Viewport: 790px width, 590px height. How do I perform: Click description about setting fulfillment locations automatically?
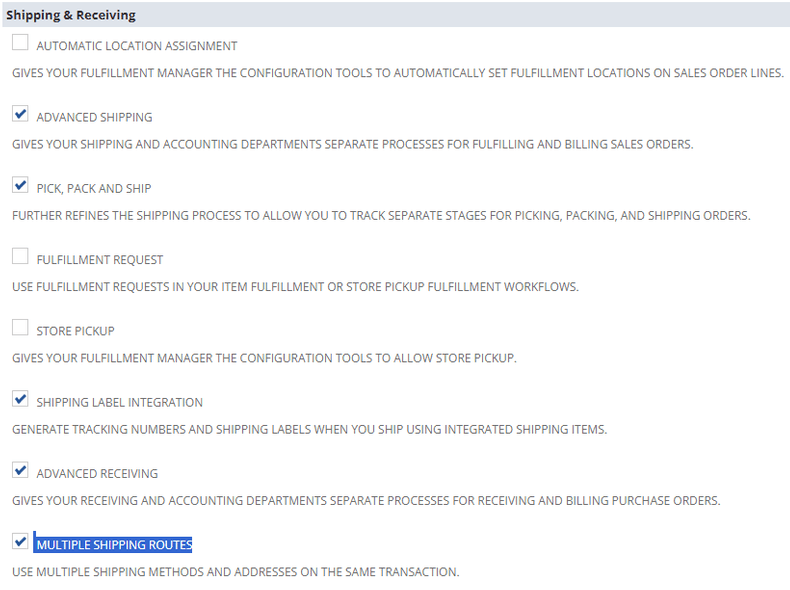click(x=398, y=73)
